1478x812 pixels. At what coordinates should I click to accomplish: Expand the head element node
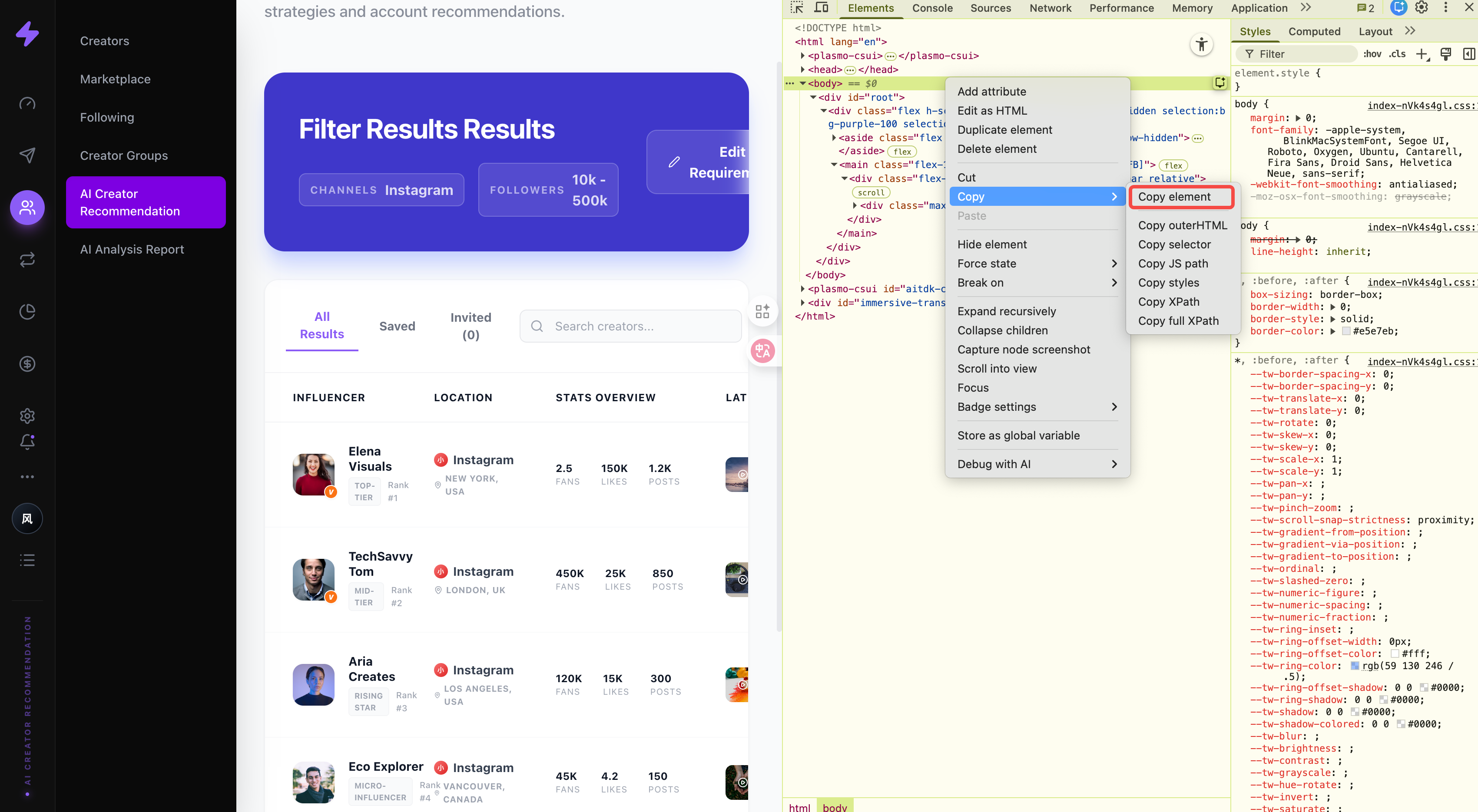802,69
